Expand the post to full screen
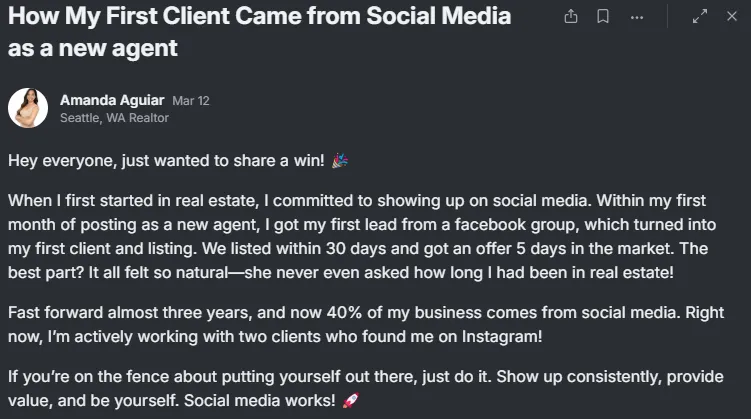The height and width of the screenshot is (419, 751). 700,17
